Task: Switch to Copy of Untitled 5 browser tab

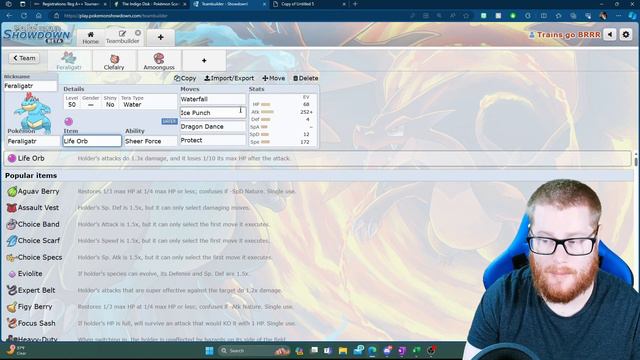Action: 308,4
